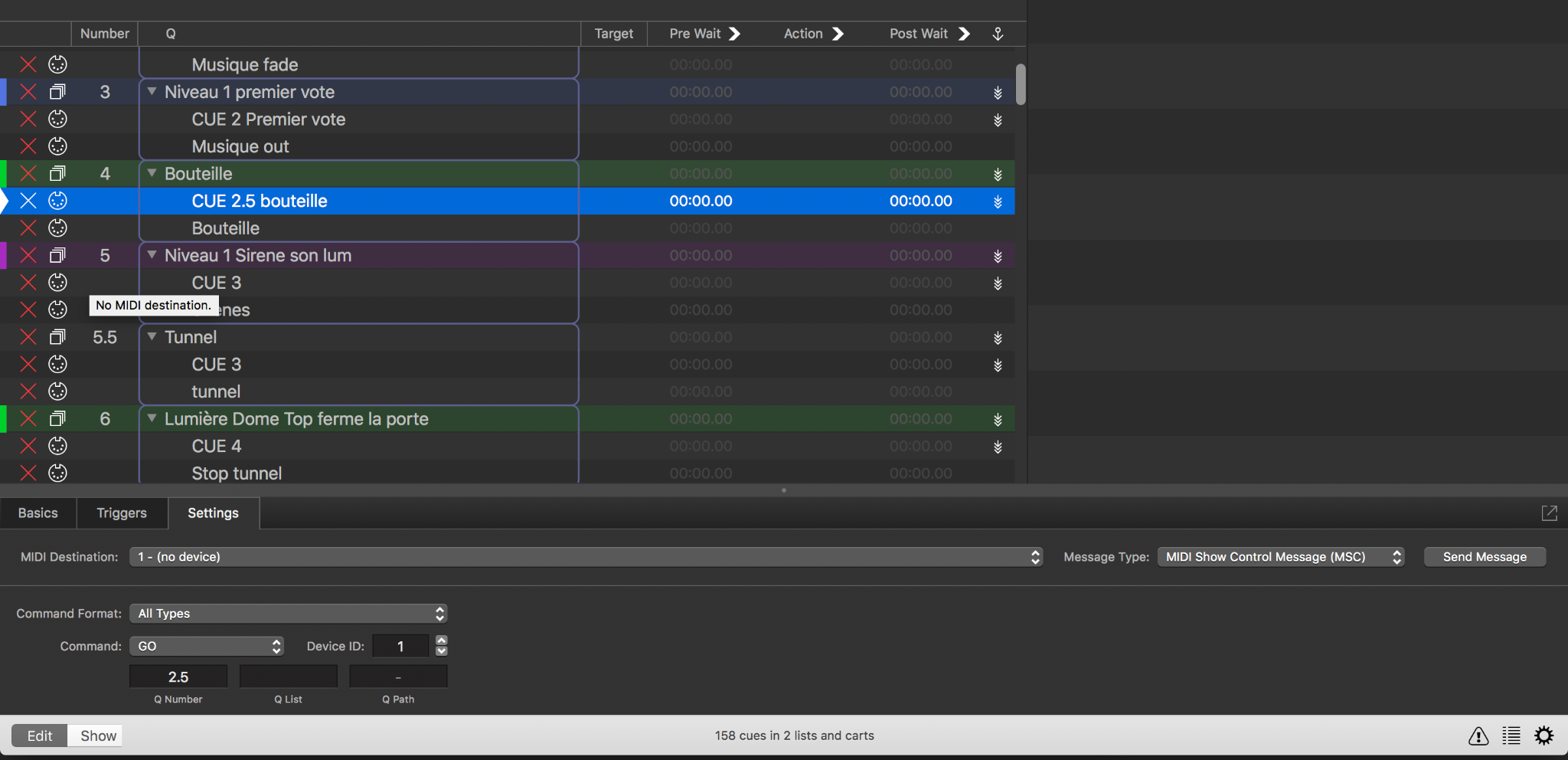Open the Command Format dropdown
Viewport: 1568px width, 760px height.
pyautogui.click(x=288, y=614)
